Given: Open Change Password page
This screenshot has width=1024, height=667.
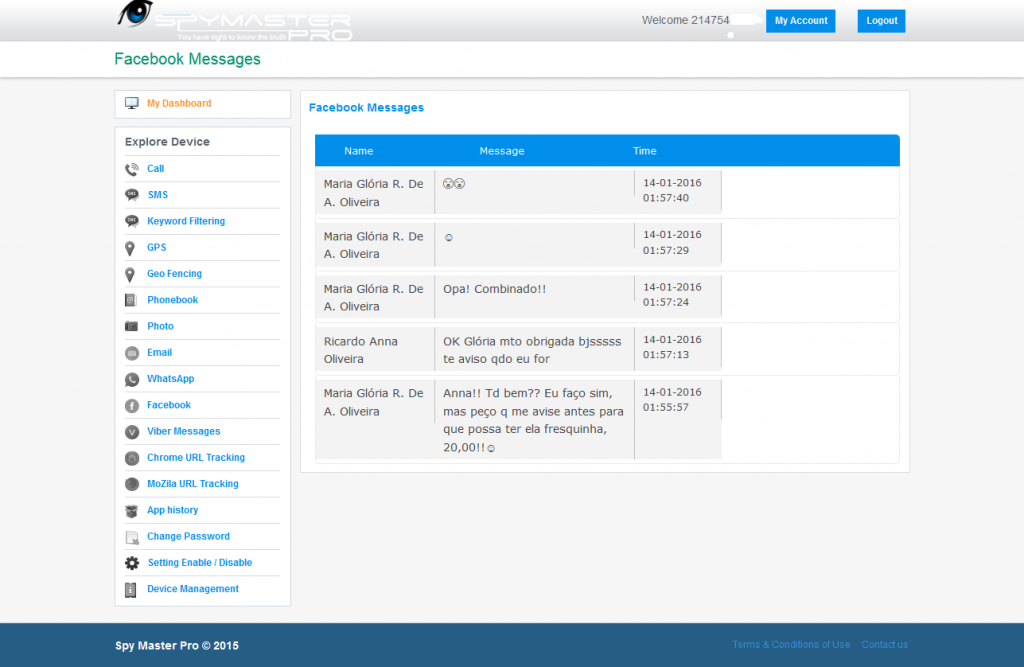Looking at the screenshot, I should pos(188,536).
